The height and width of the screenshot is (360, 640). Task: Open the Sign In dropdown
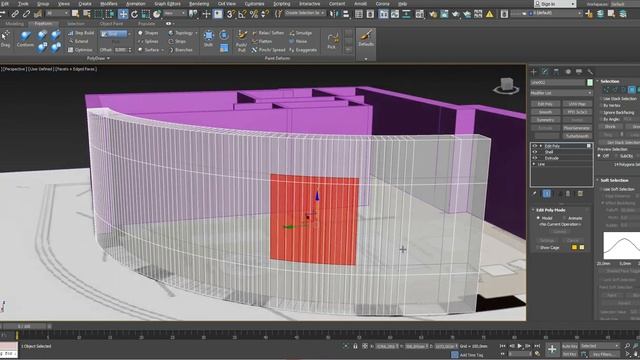click(x=555, y=4)
